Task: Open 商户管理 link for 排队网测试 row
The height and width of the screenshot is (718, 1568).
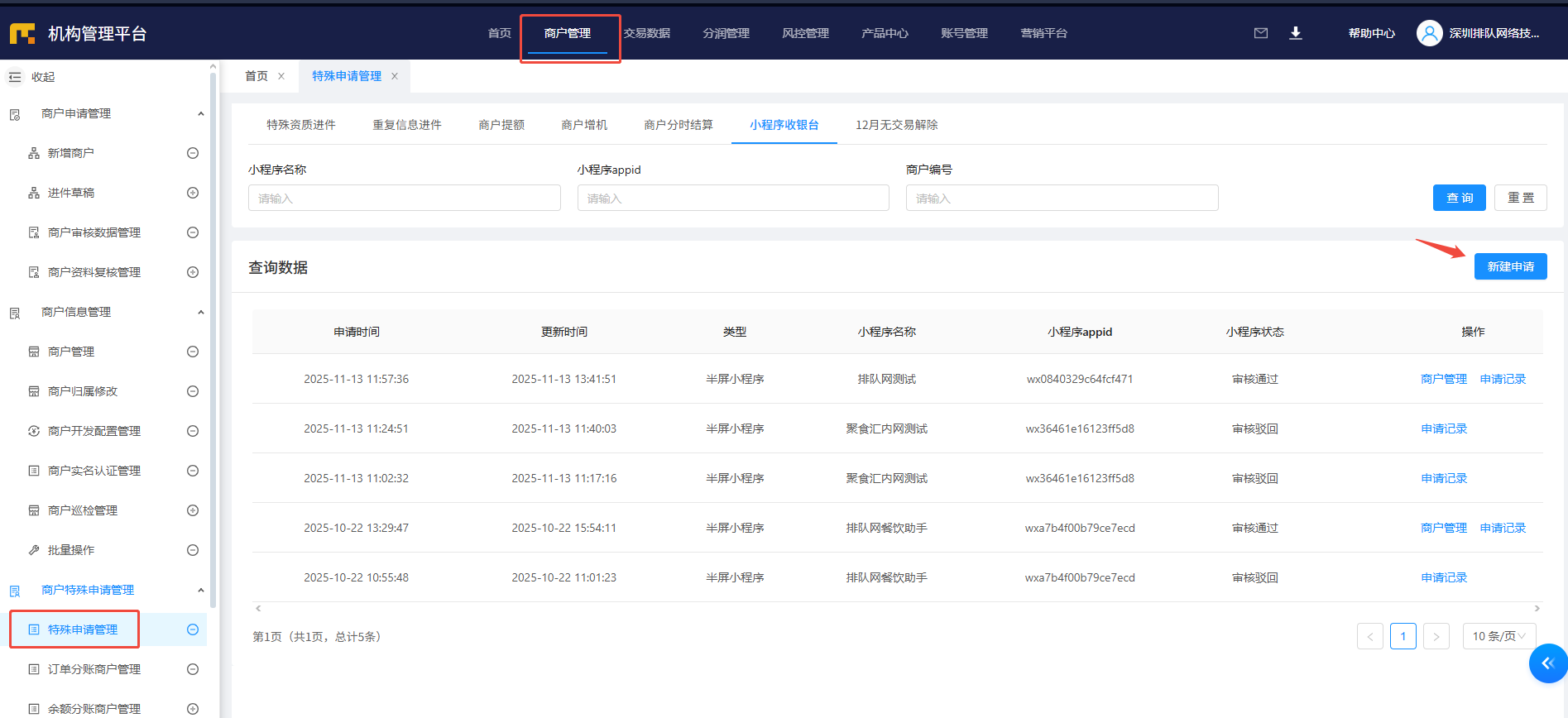Action: click(1443, 379)
